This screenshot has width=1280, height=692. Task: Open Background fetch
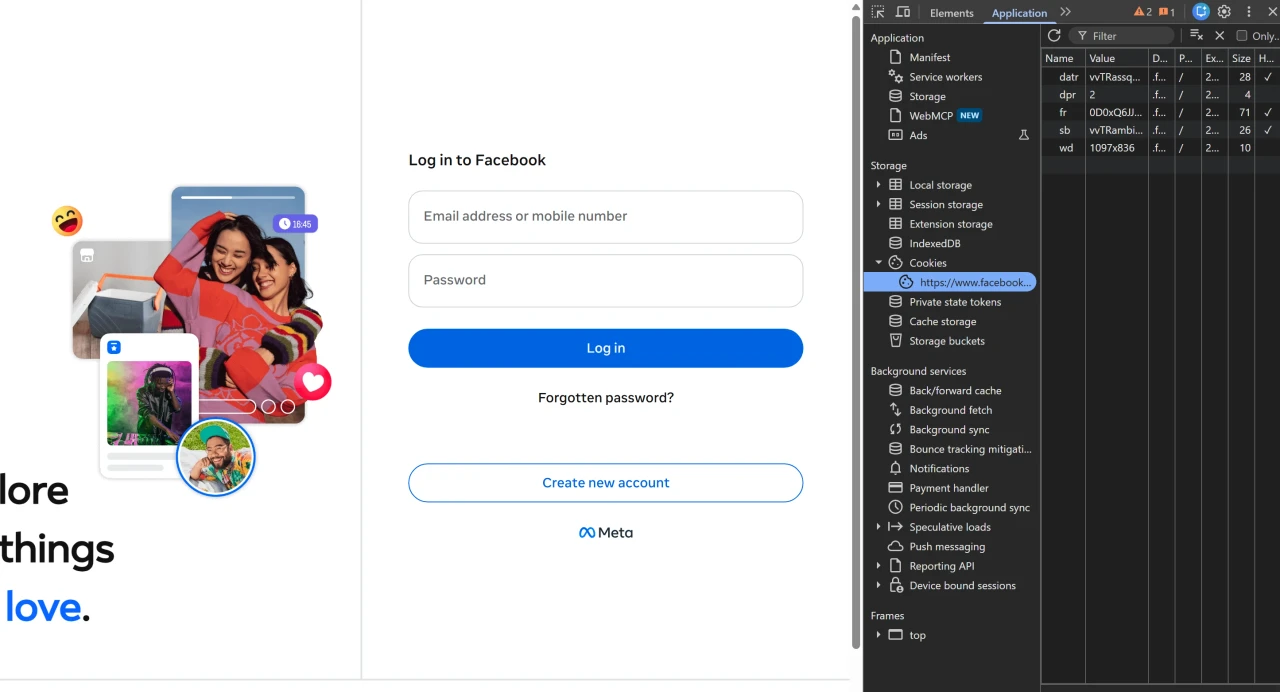950,410
